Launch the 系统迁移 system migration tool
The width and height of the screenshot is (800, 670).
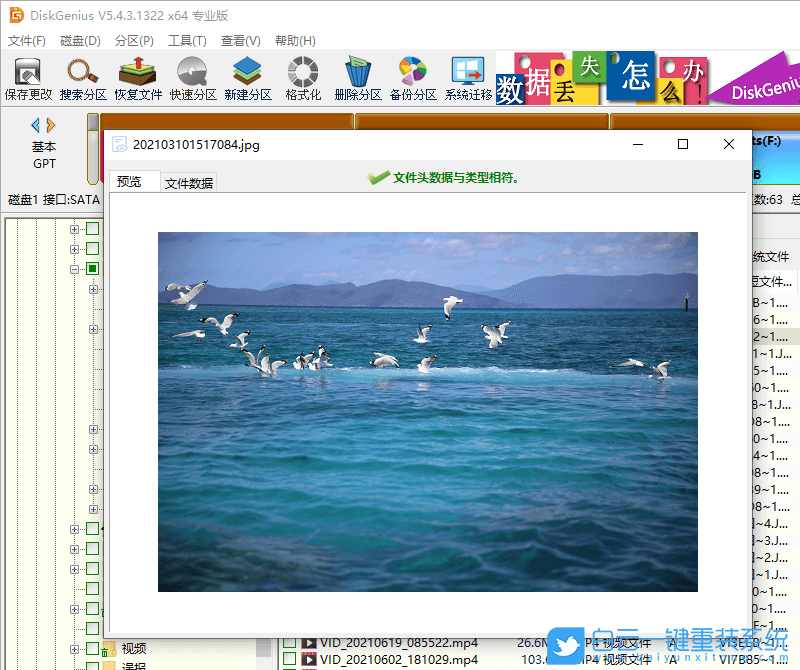pyautogui.click(x=467, y=77)
